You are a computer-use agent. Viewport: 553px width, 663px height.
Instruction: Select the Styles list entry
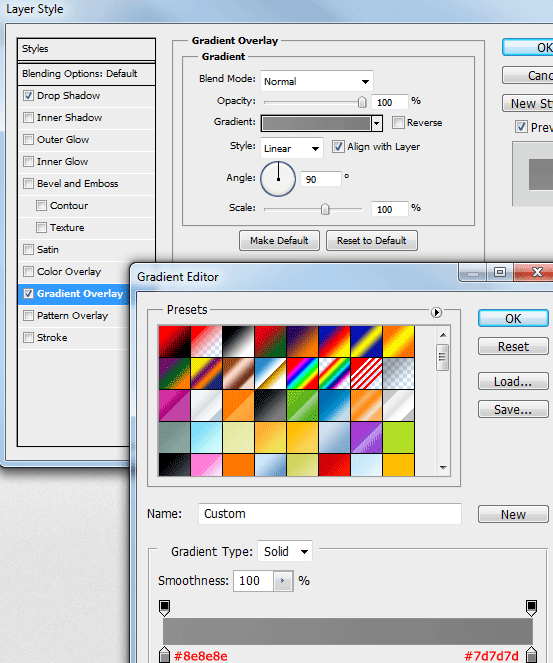click(86, 49)
